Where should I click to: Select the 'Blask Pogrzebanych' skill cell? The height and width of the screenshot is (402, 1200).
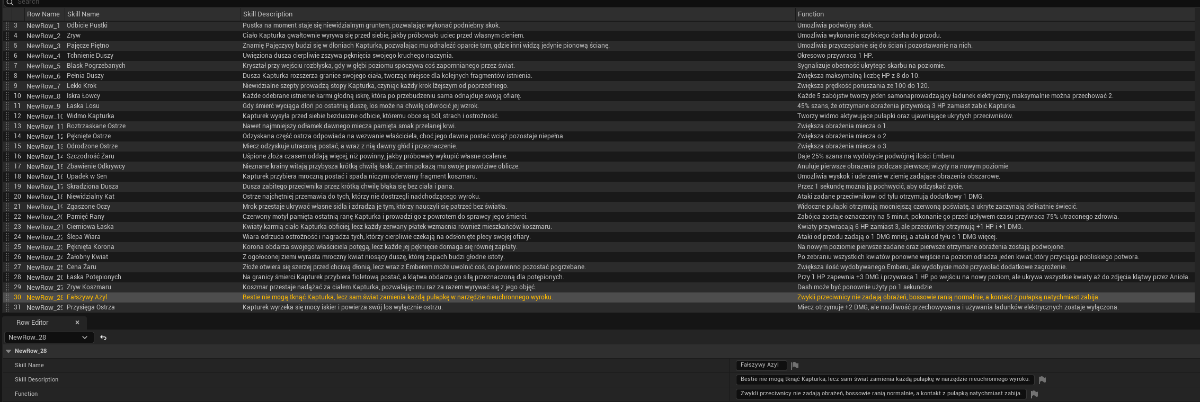pyautogui.click(x=98, y=65)
